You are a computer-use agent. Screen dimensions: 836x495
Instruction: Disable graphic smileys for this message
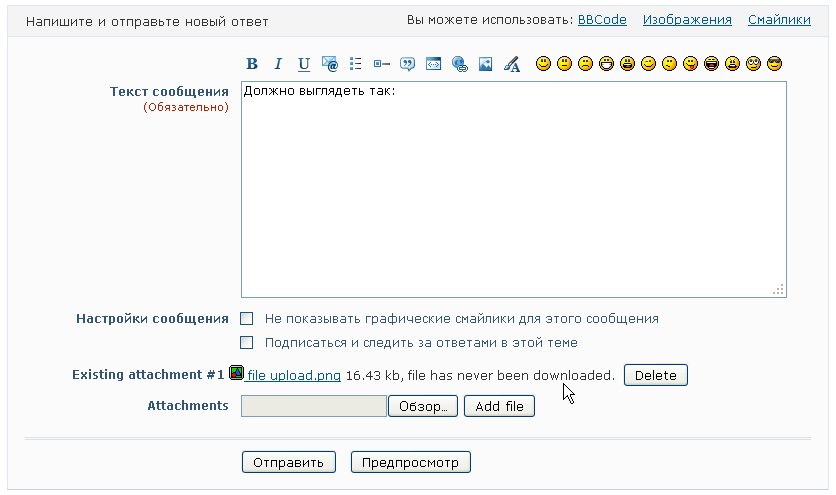(247, 319)
